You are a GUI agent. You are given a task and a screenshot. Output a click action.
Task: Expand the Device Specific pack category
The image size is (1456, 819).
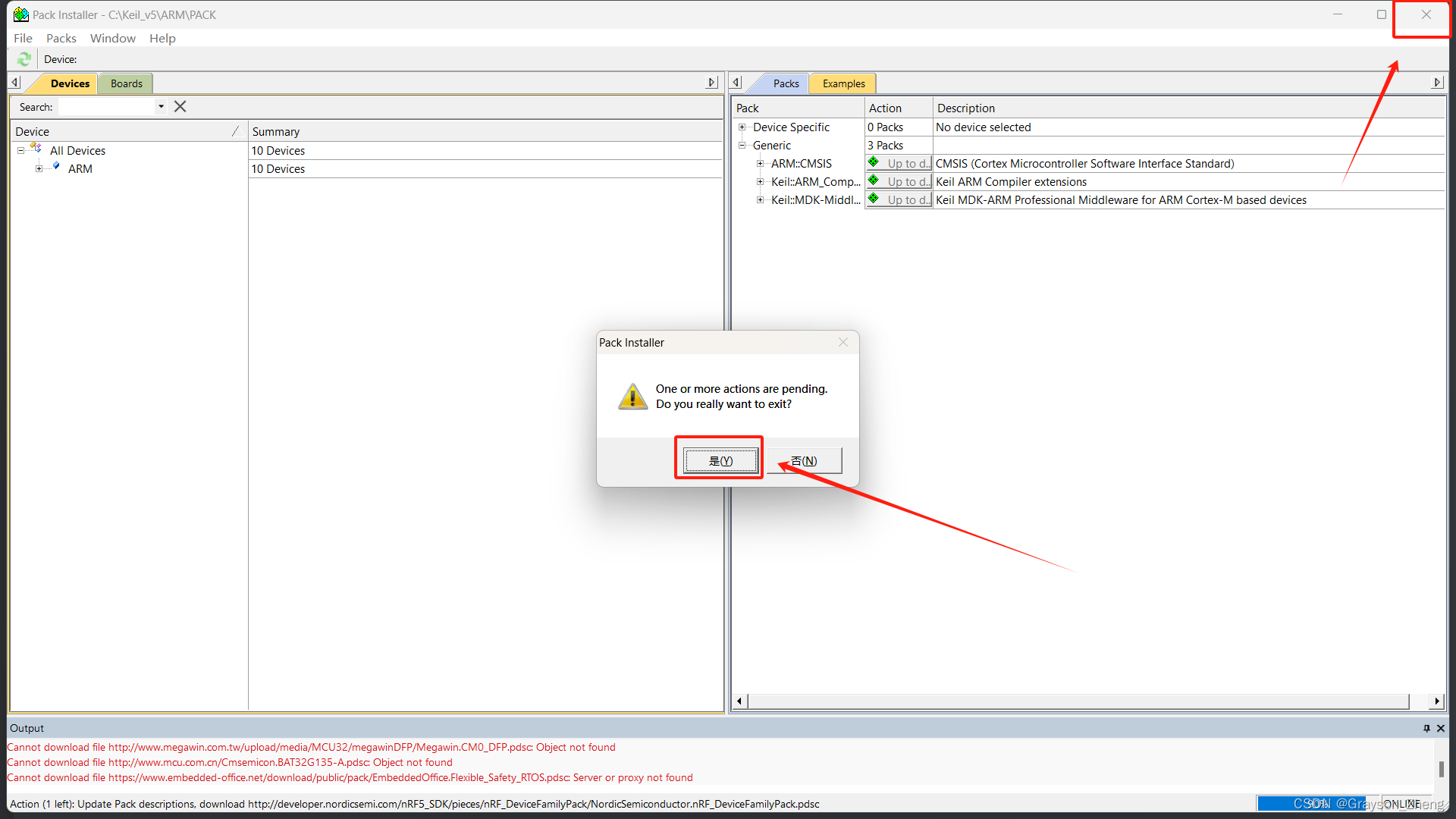pyautogui.click(x=743, y=127)
